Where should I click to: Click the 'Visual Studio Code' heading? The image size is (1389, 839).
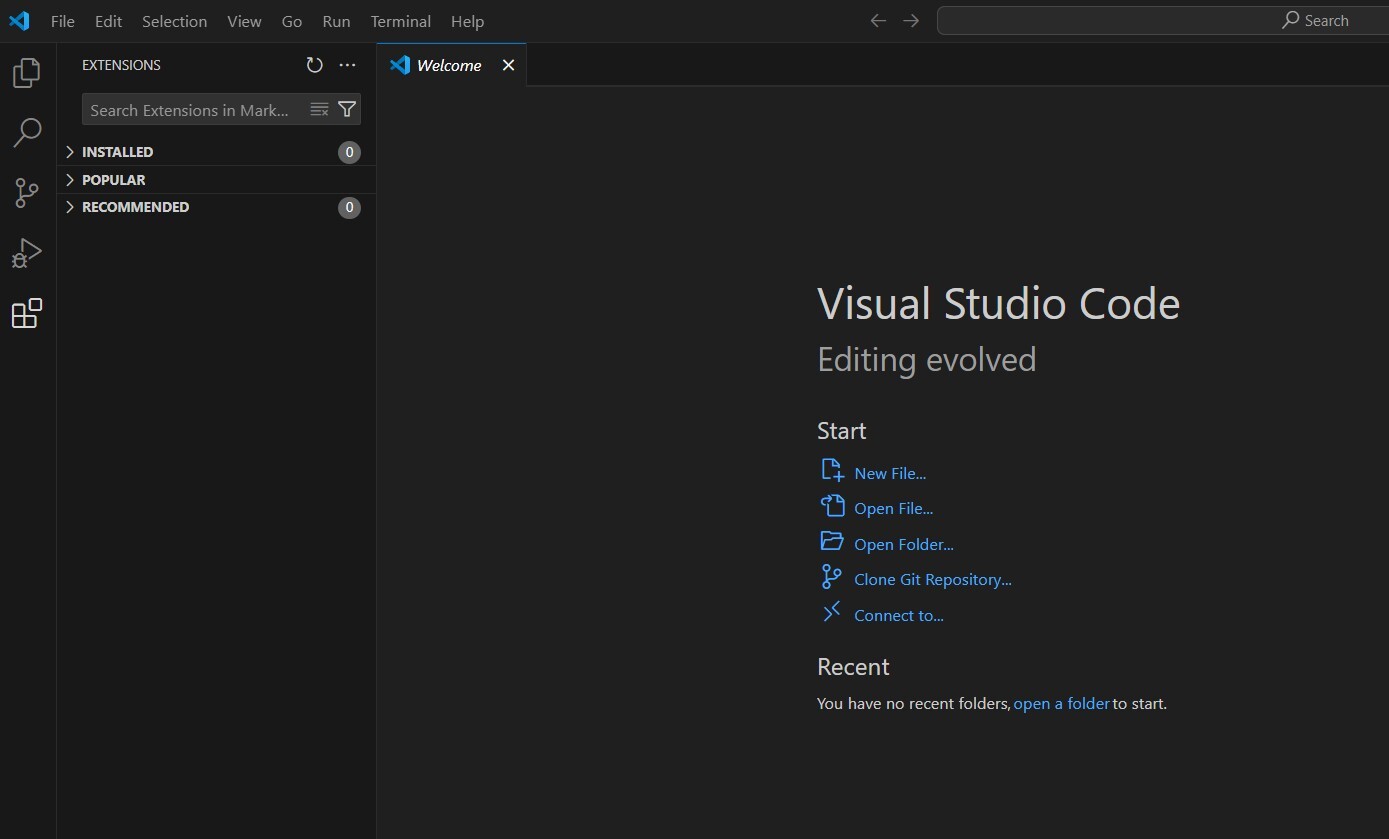coord(998,303)
